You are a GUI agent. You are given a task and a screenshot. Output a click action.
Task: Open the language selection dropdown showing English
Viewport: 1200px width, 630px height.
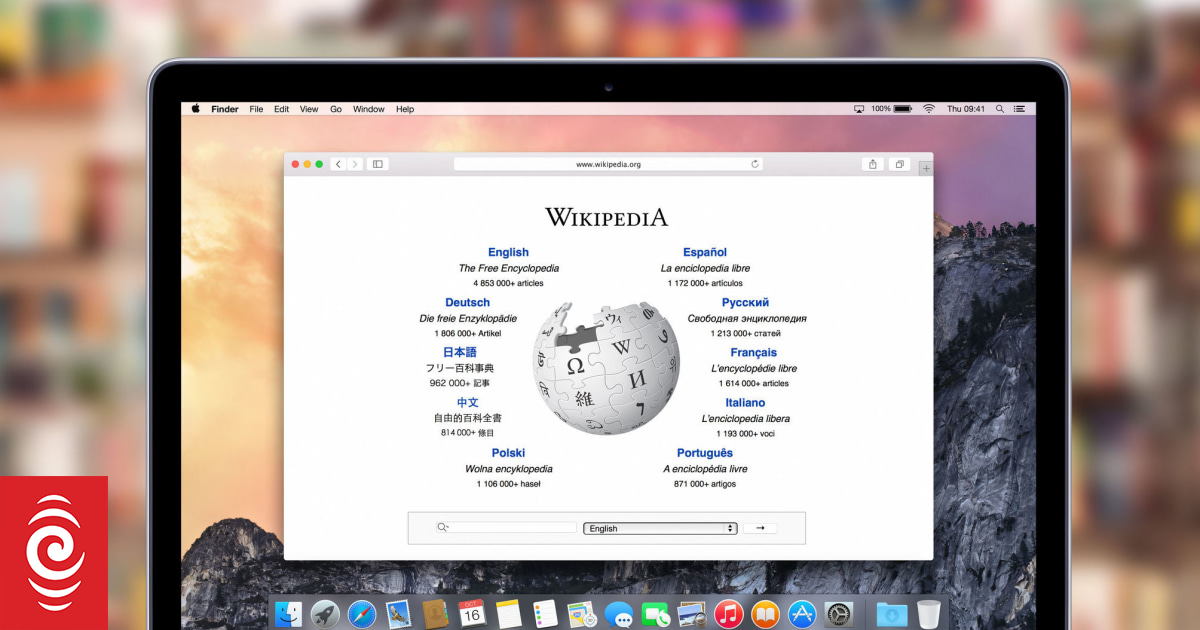(x=660, y=528)
